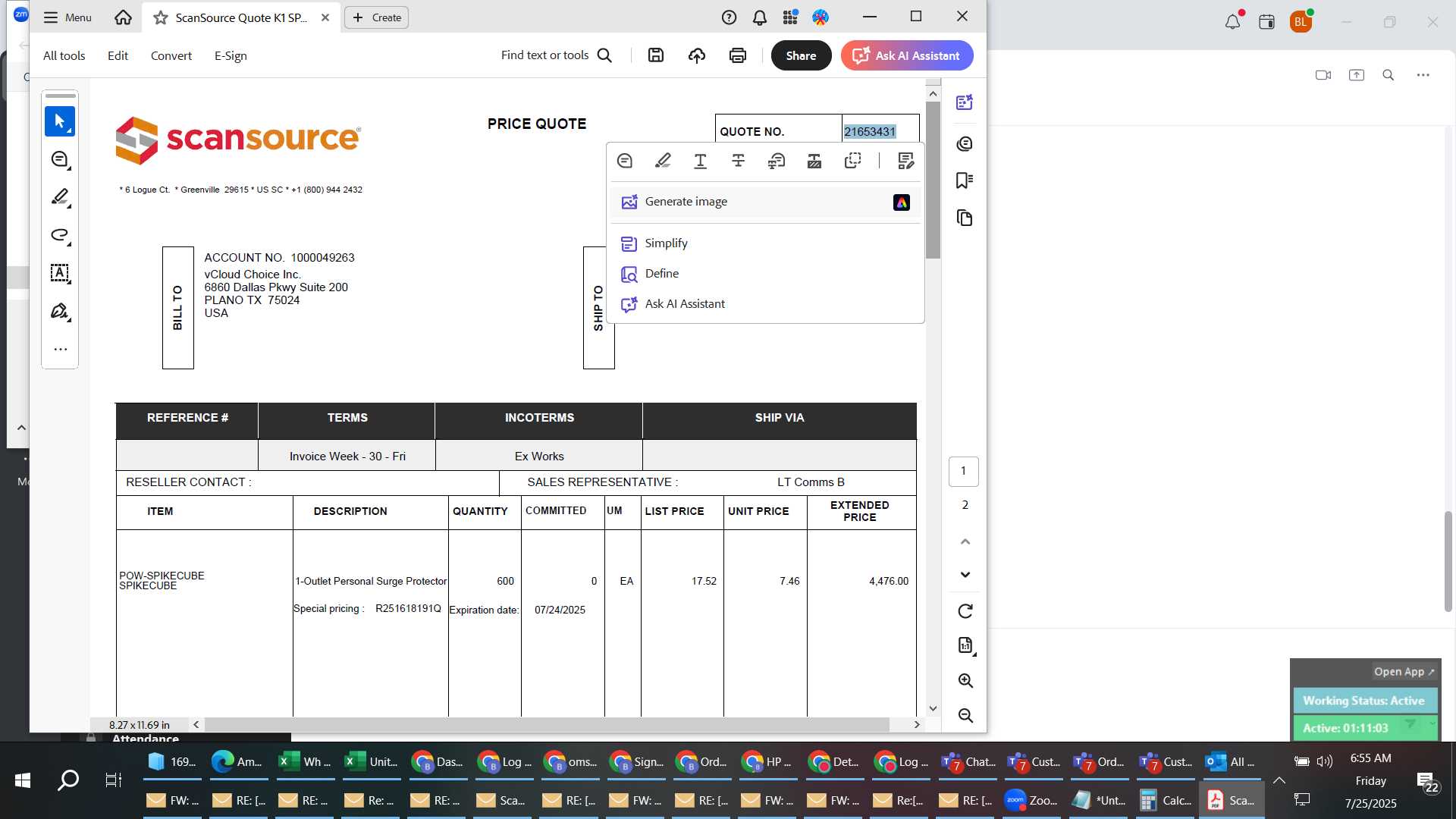Copy selected text from popup toolbar

(853, 161)
